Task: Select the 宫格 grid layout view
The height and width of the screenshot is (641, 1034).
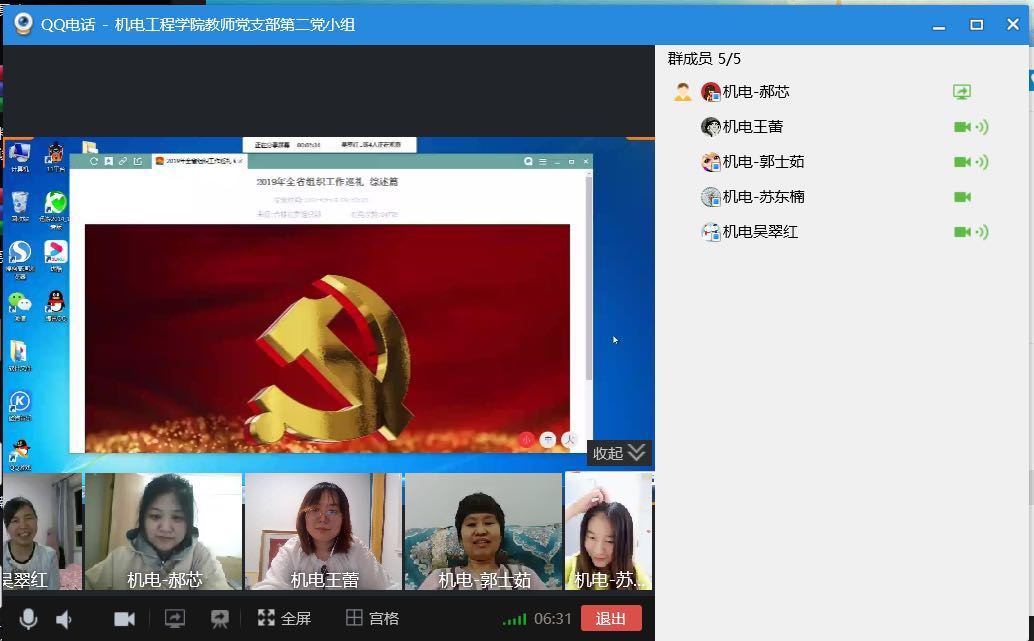Action: pyautogui.click(x=372, y=619)
